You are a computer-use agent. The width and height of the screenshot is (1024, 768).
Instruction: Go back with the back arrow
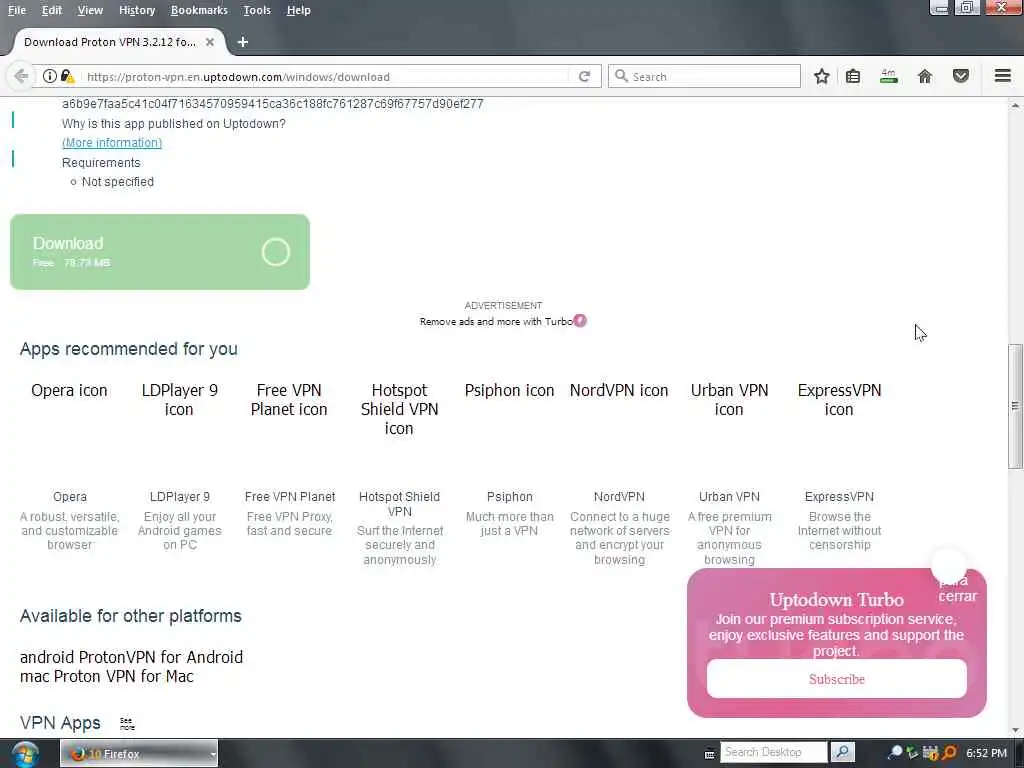coord(21,76)
